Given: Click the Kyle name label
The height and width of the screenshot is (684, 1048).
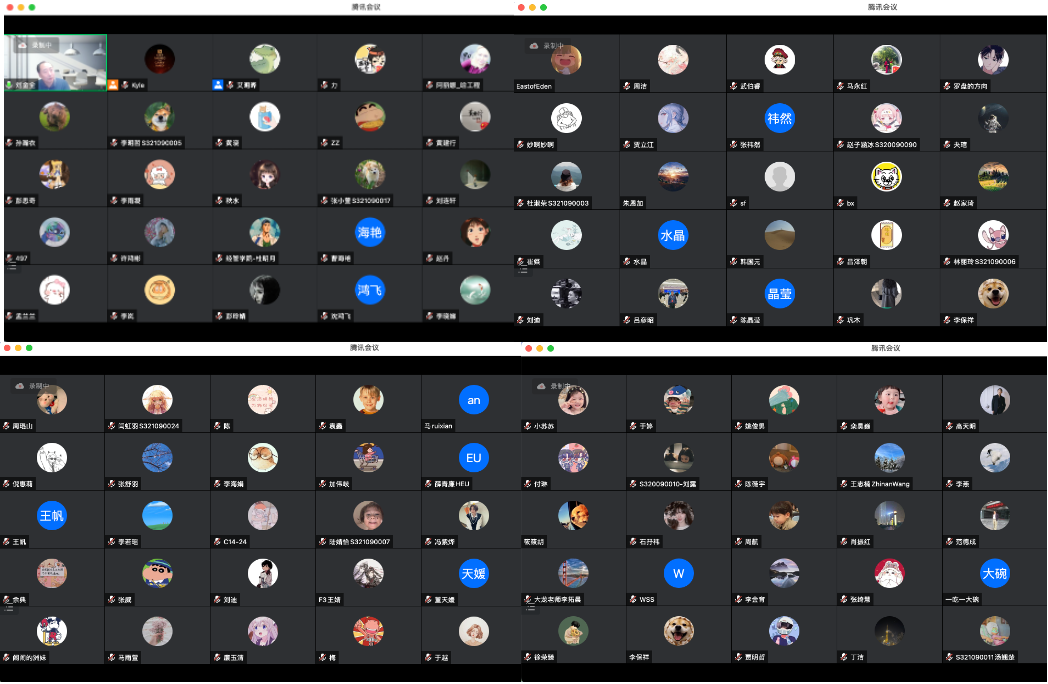Looking at the screenshot, I should tap(137, 85).
